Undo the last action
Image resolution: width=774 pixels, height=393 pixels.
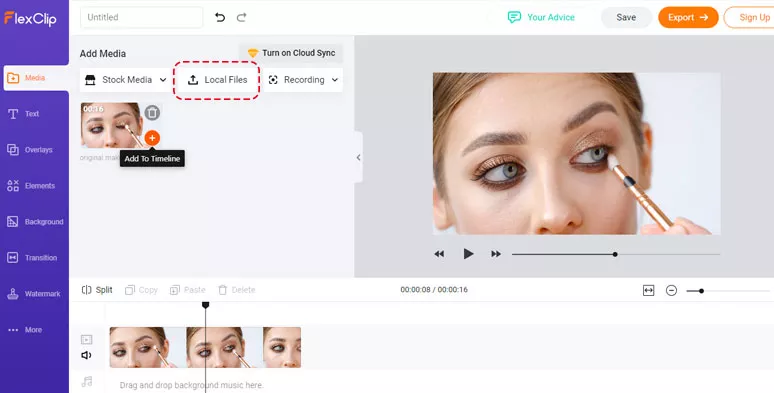[220, 18]
